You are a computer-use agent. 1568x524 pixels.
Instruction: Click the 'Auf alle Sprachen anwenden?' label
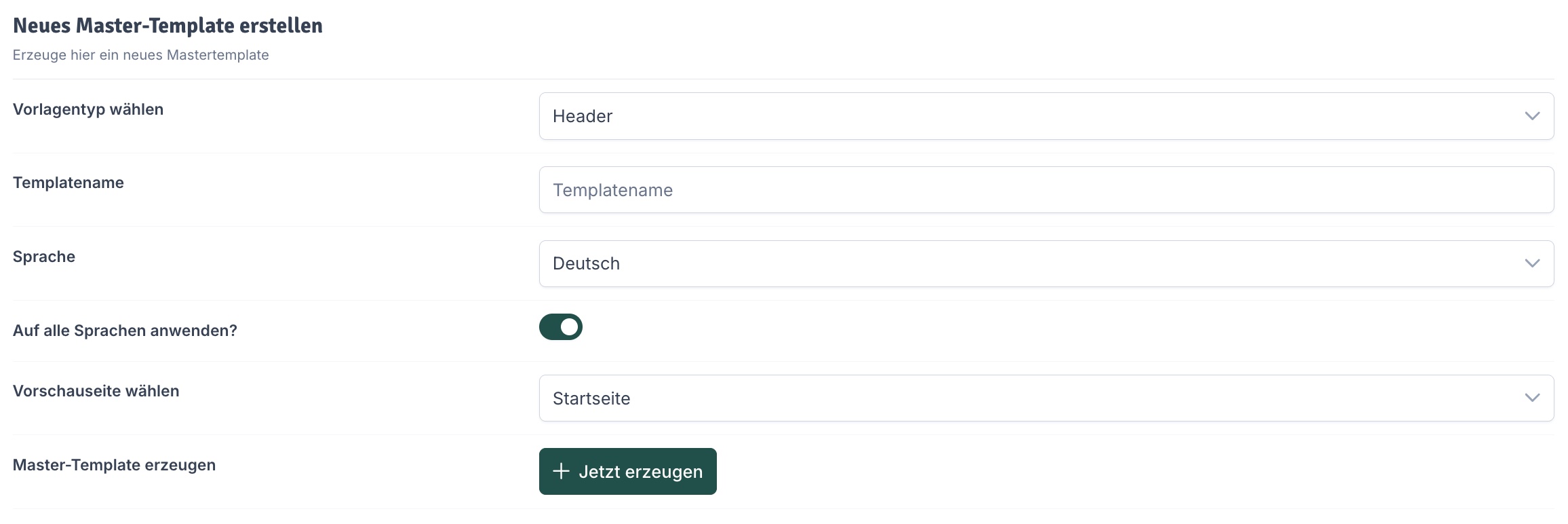click(125, 331)
